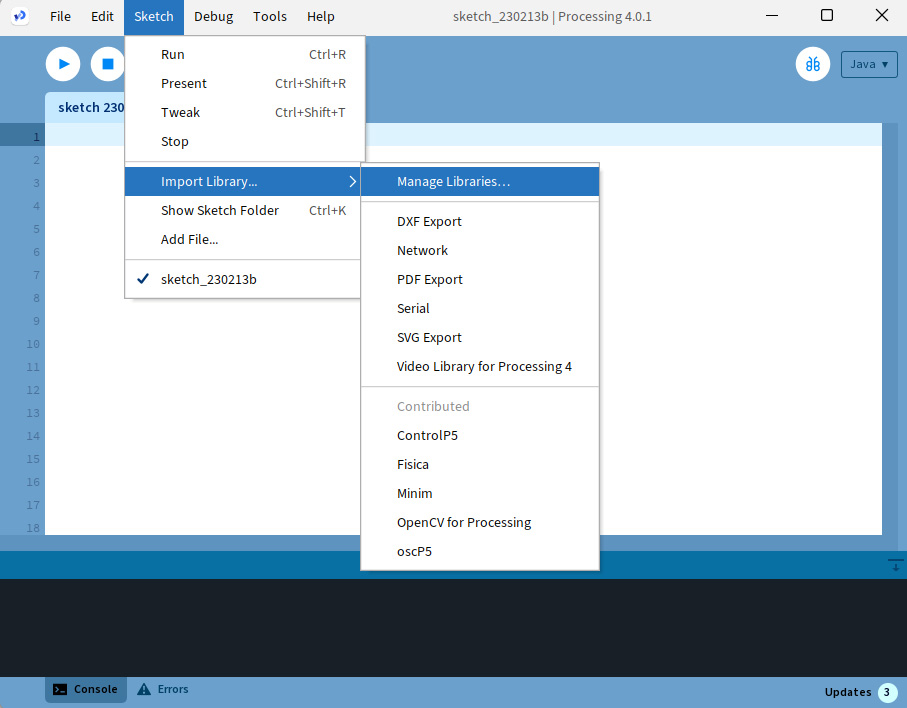The height and width of the screenshot is (708, 907).
Task: Select the checked sketch_230213b menu entry
Action: (208, 279)
